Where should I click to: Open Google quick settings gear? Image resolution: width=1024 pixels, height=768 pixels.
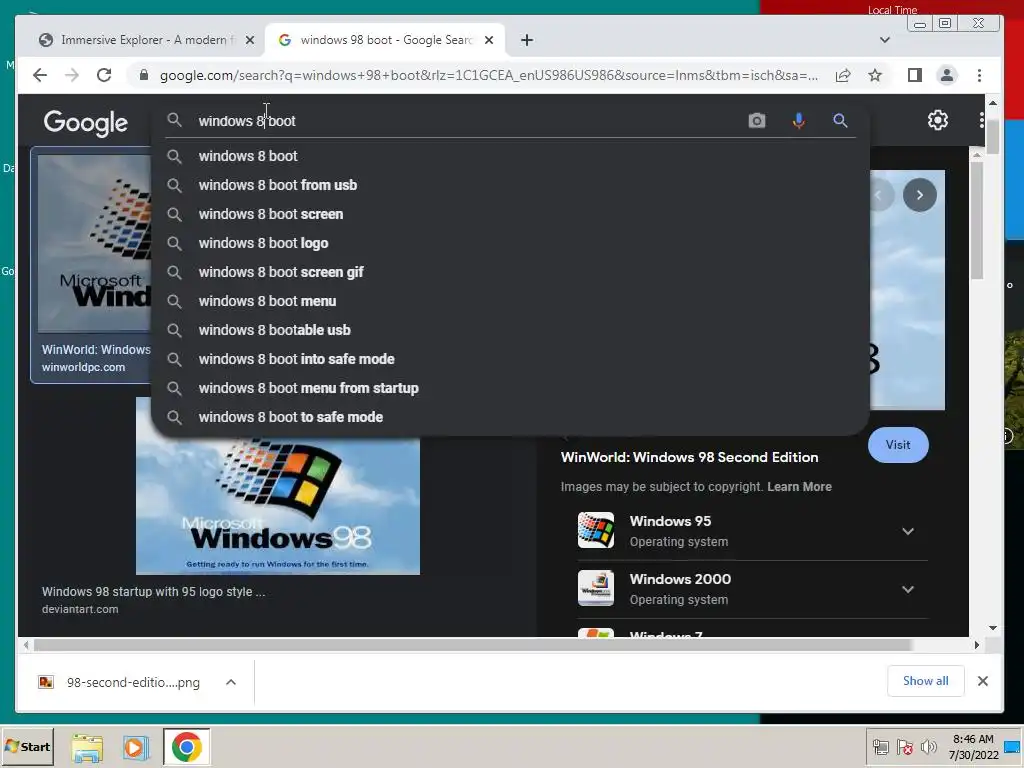[938, 120]
